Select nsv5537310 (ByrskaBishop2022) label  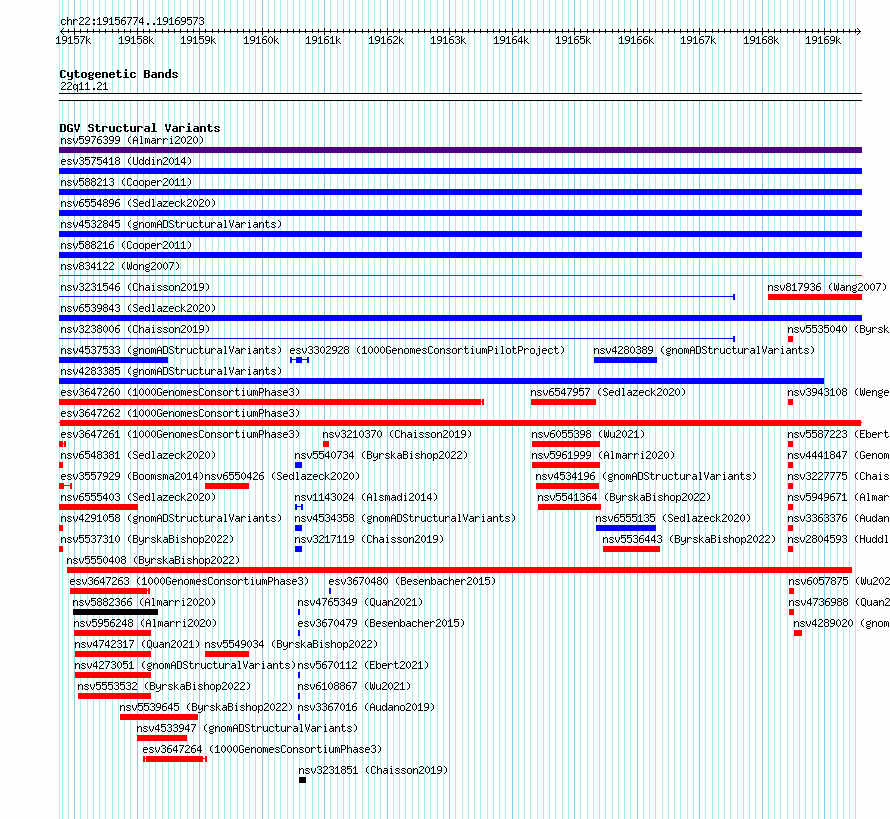pyautogui.click(x=147, y=539)
